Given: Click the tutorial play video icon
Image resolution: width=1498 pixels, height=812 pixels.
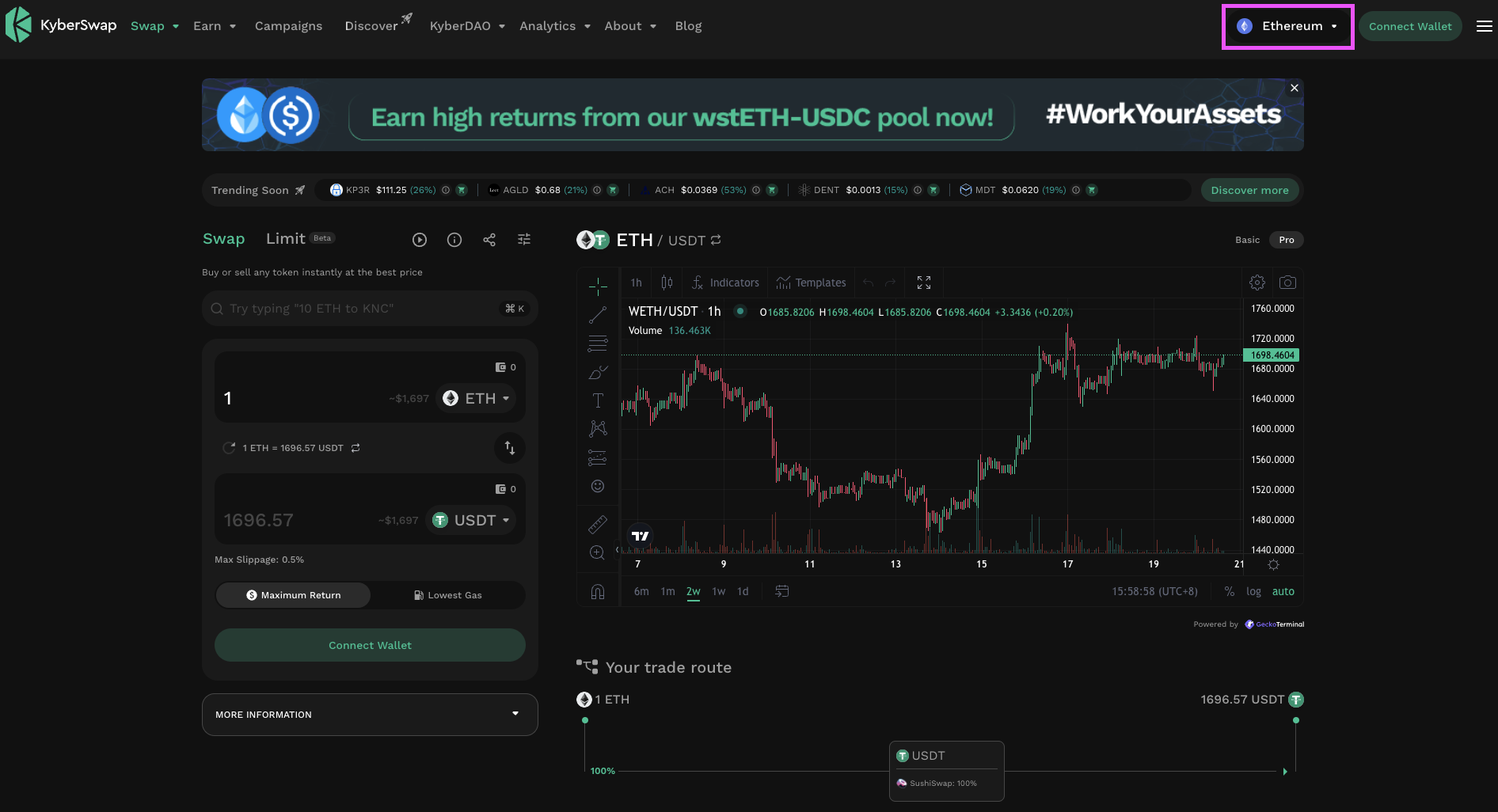Looking at the screenshot, I should (420, 240).
